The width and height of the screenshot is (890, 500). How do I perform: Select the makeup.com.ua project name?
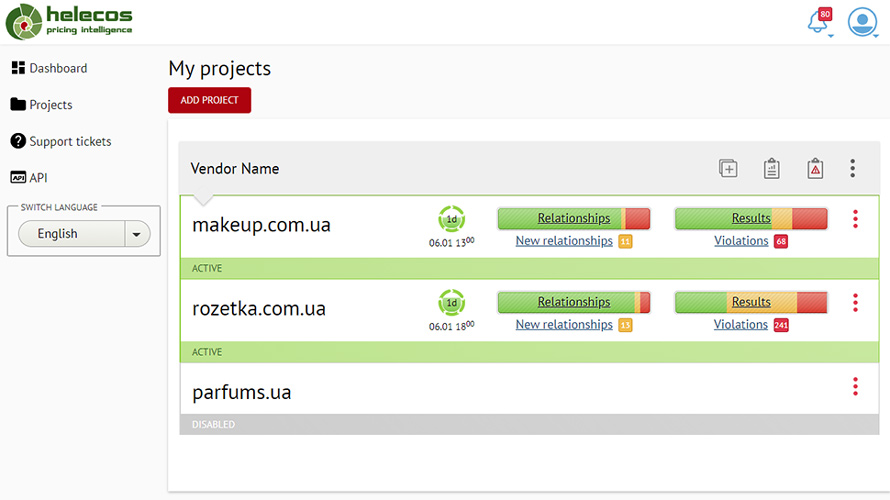pyautogui.click(x=261, y=225)
